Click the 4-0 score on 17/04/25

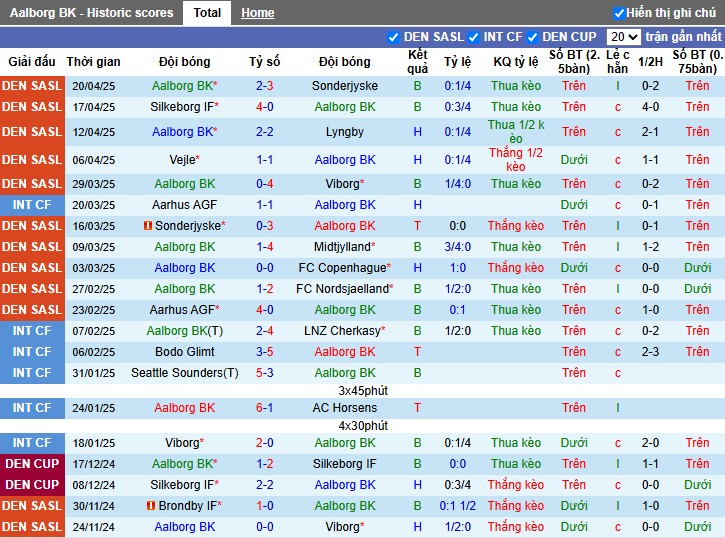pyautogui.click(x=264, y=107)
